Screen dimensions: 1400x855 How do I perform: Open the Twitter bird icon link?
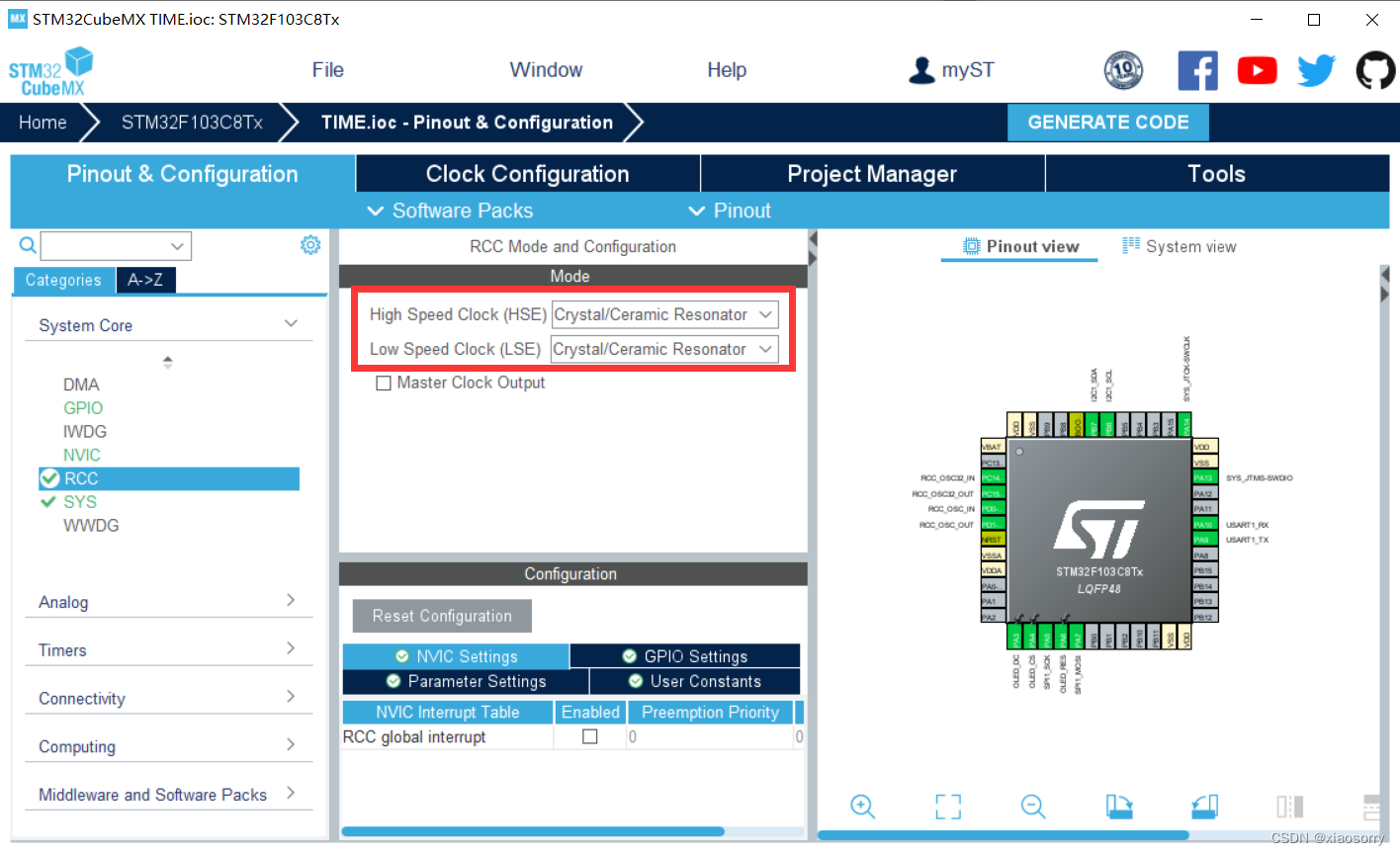click(1316, 70)
